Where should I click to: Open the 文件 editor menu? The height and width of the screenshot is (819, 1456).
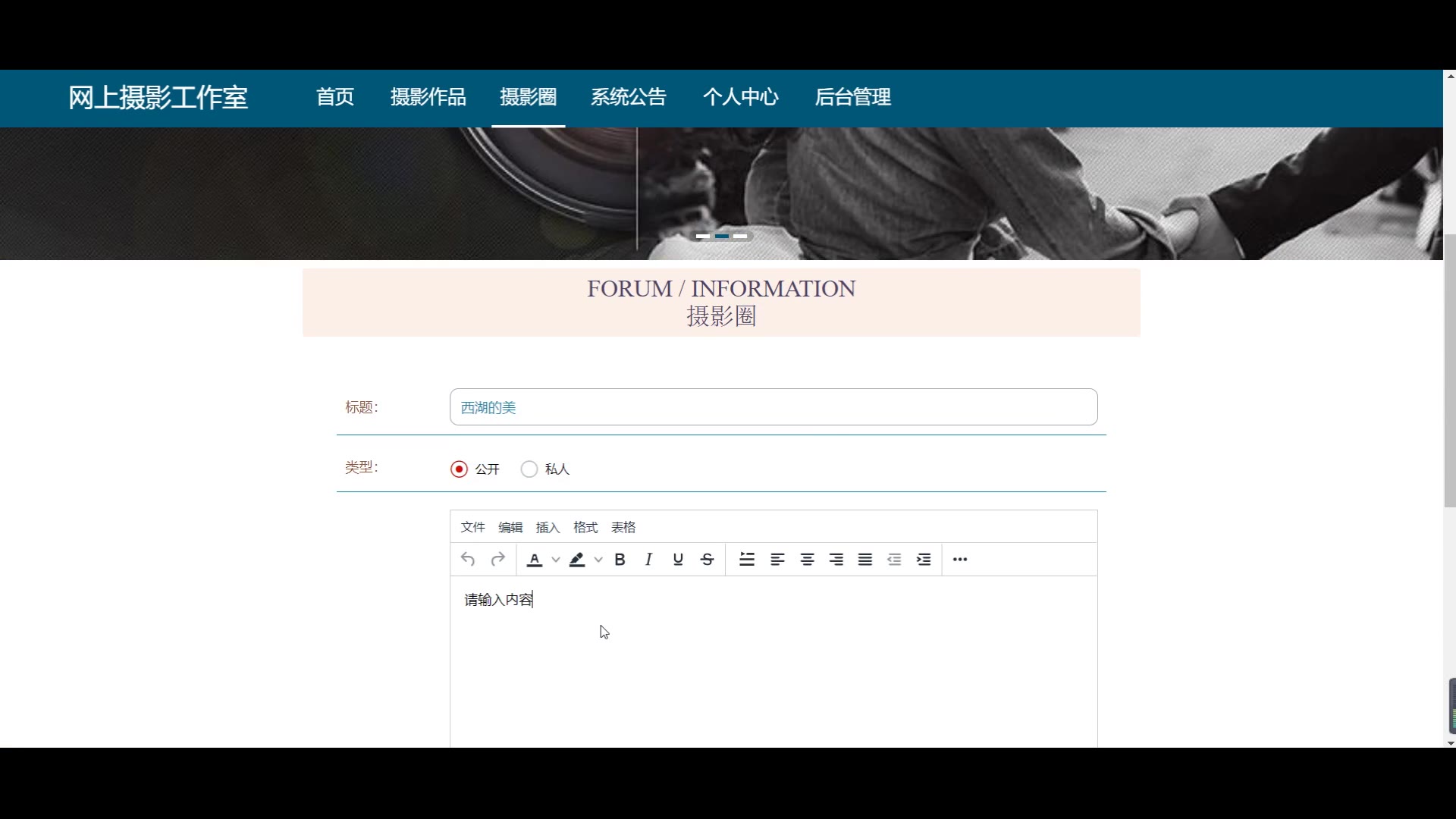click(x=472, y=527)
